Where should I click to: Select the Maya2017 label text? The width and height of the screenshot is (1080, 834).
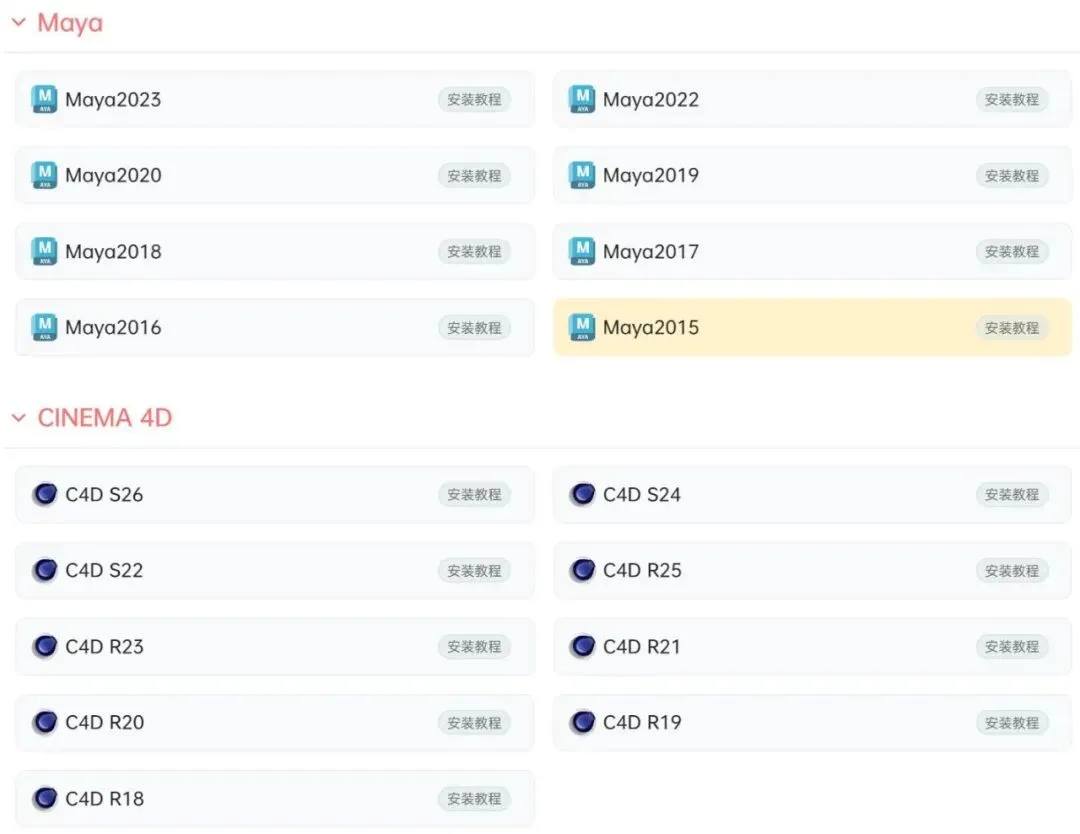651,253
